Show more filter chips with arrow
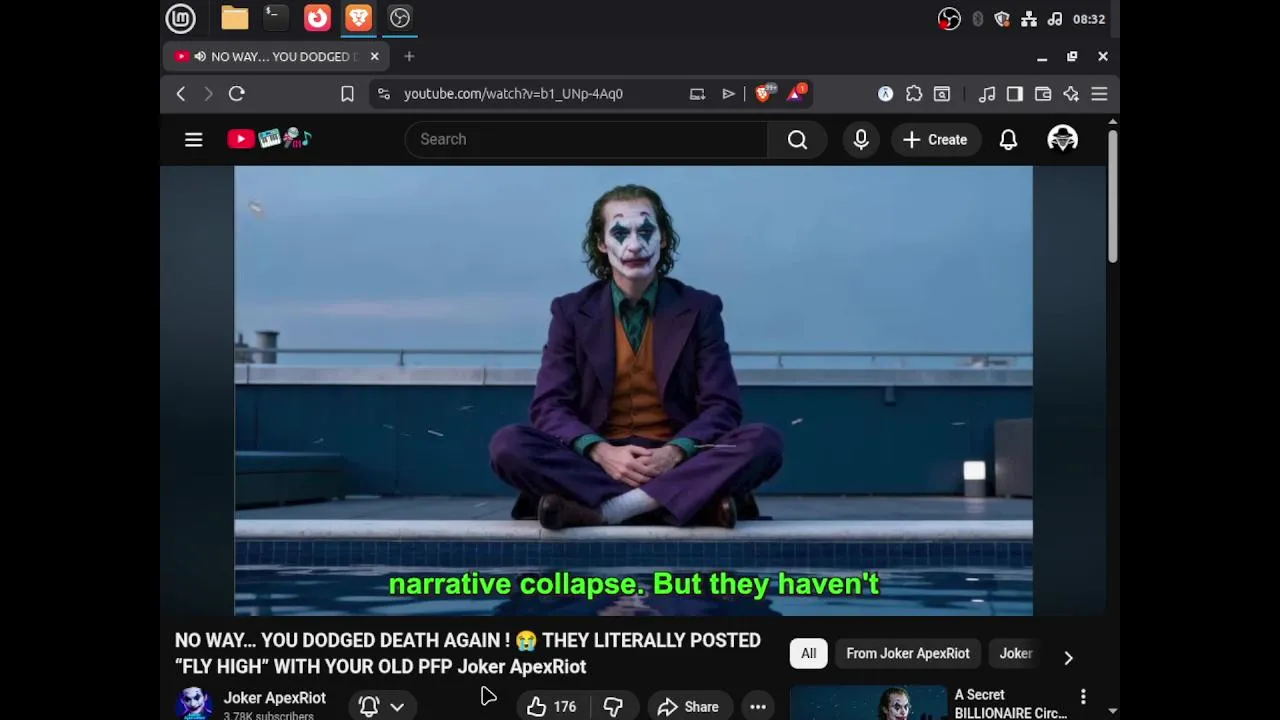The height and width of the screenshot is (720, 1280). (1068, 657)
